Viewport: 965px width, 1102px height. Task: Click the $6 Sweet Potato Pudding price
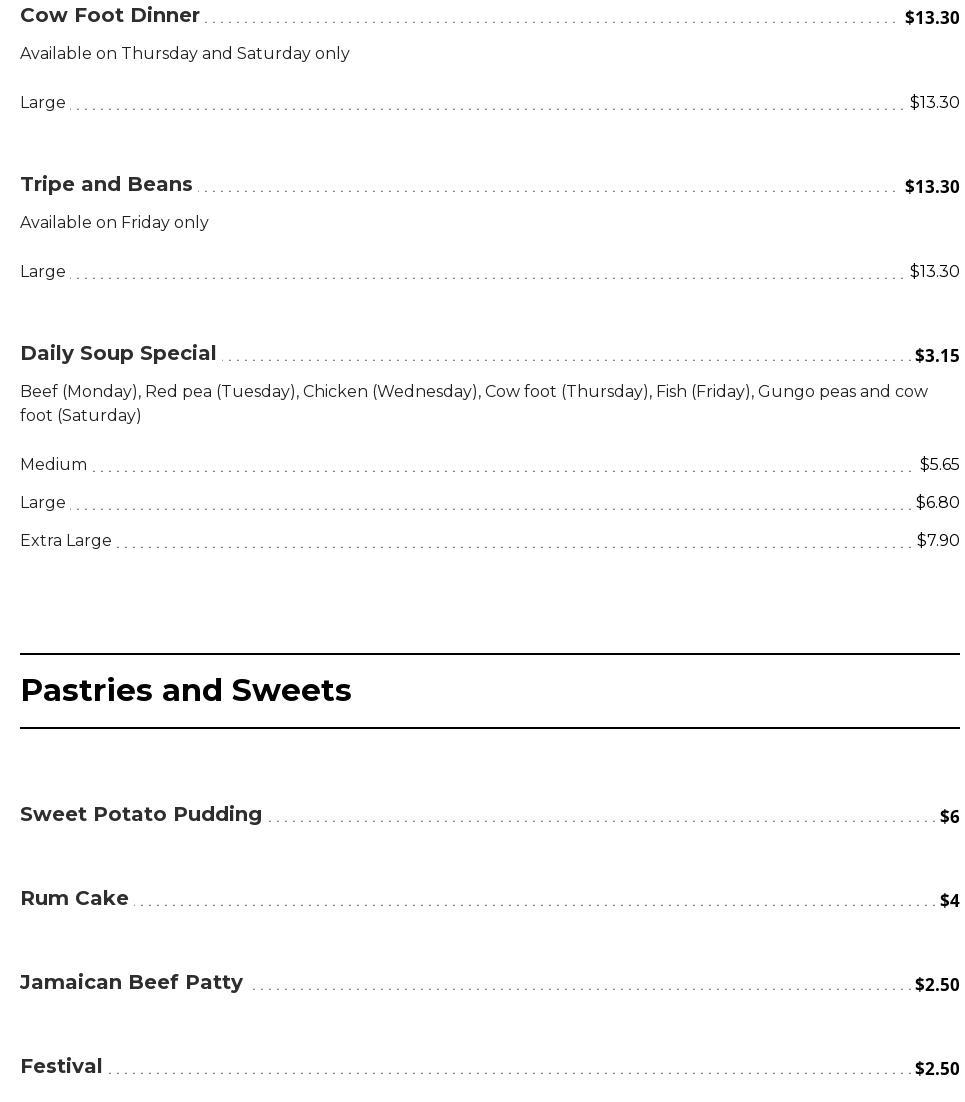(x=949, y=817)
